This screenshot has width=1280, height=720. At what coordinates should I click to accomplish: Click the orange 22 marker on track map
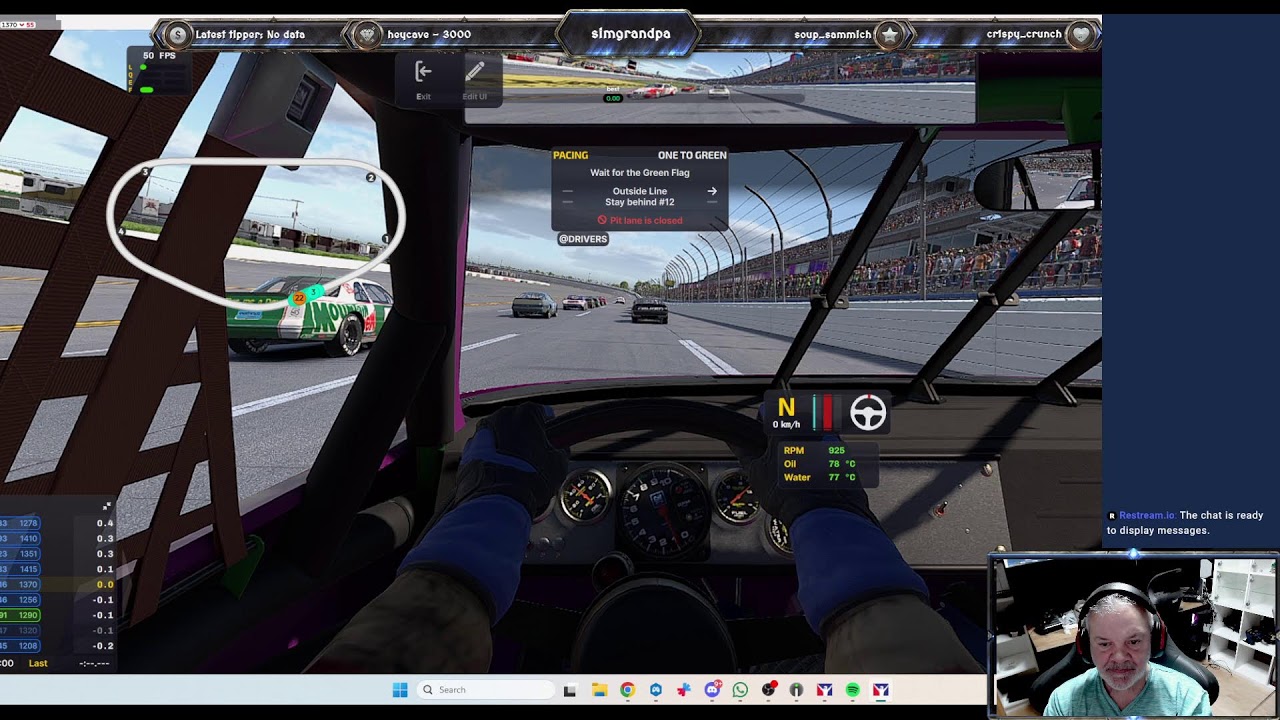coord(298,298)
